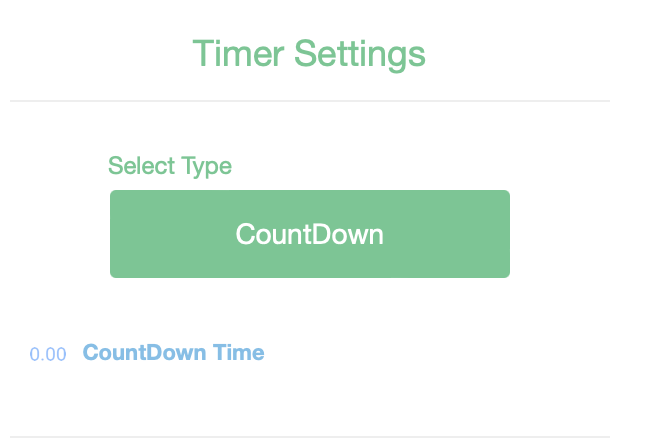
Task: Select the blue CountDown Time text
Action: 173,352
